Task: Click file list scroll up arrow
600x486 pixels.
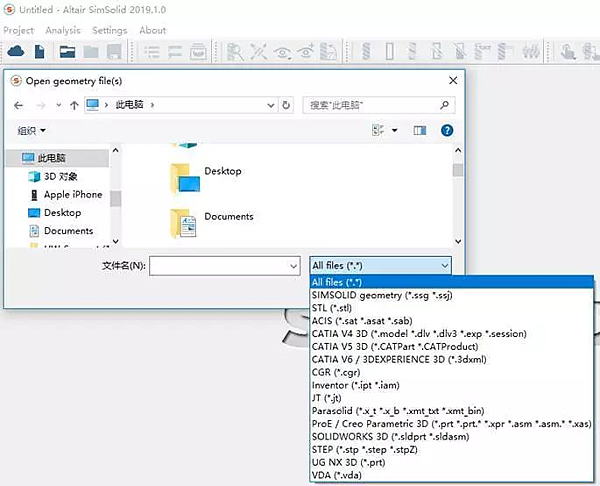Action: (458, 150)
